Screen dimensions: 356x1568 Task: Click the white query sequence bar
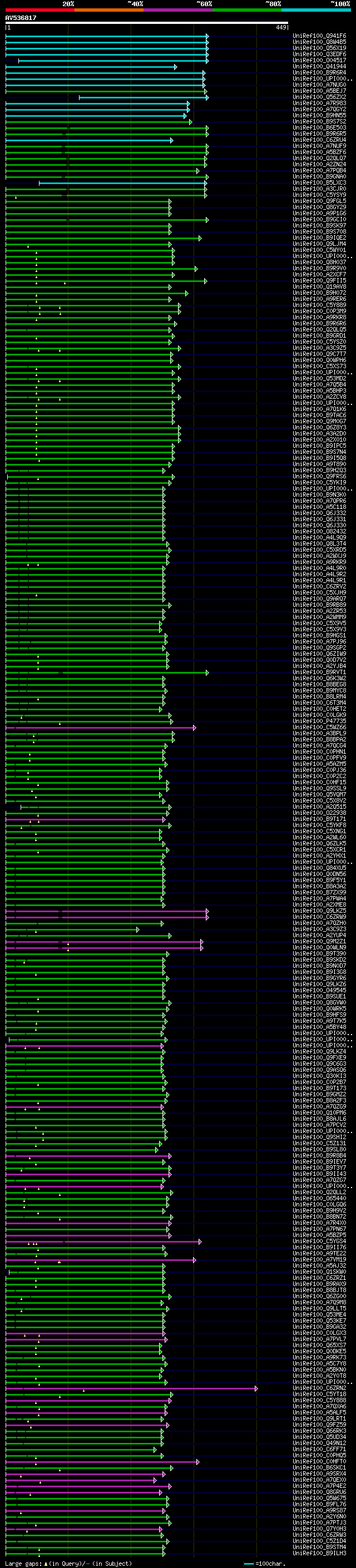point(147,23)
